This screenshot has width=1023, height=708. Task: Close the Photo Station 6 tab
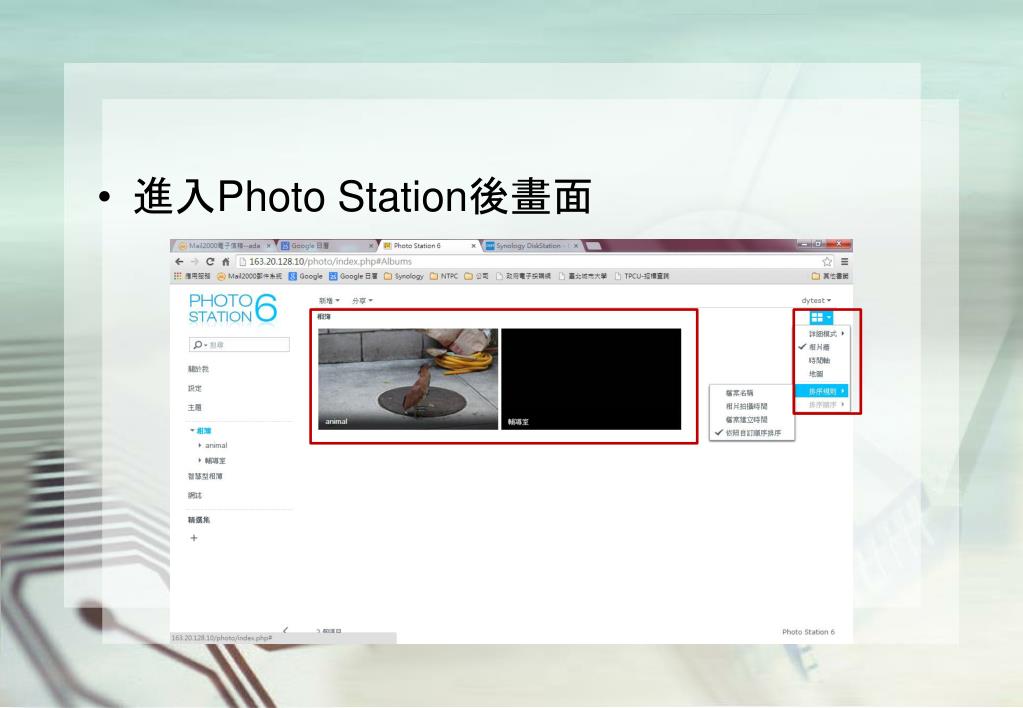(x=474, y=246)
